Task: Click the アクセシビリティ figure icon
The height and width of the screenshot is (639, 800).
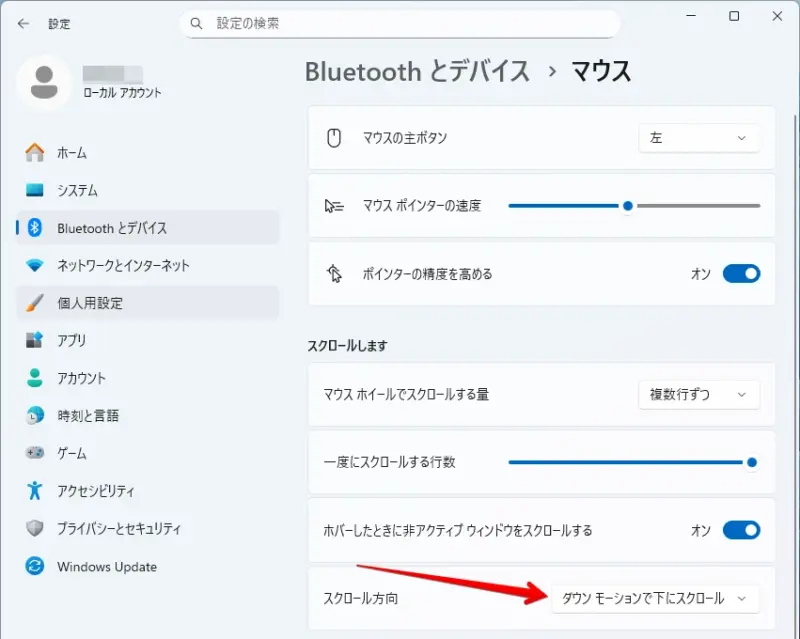Action: pos(35,490)
